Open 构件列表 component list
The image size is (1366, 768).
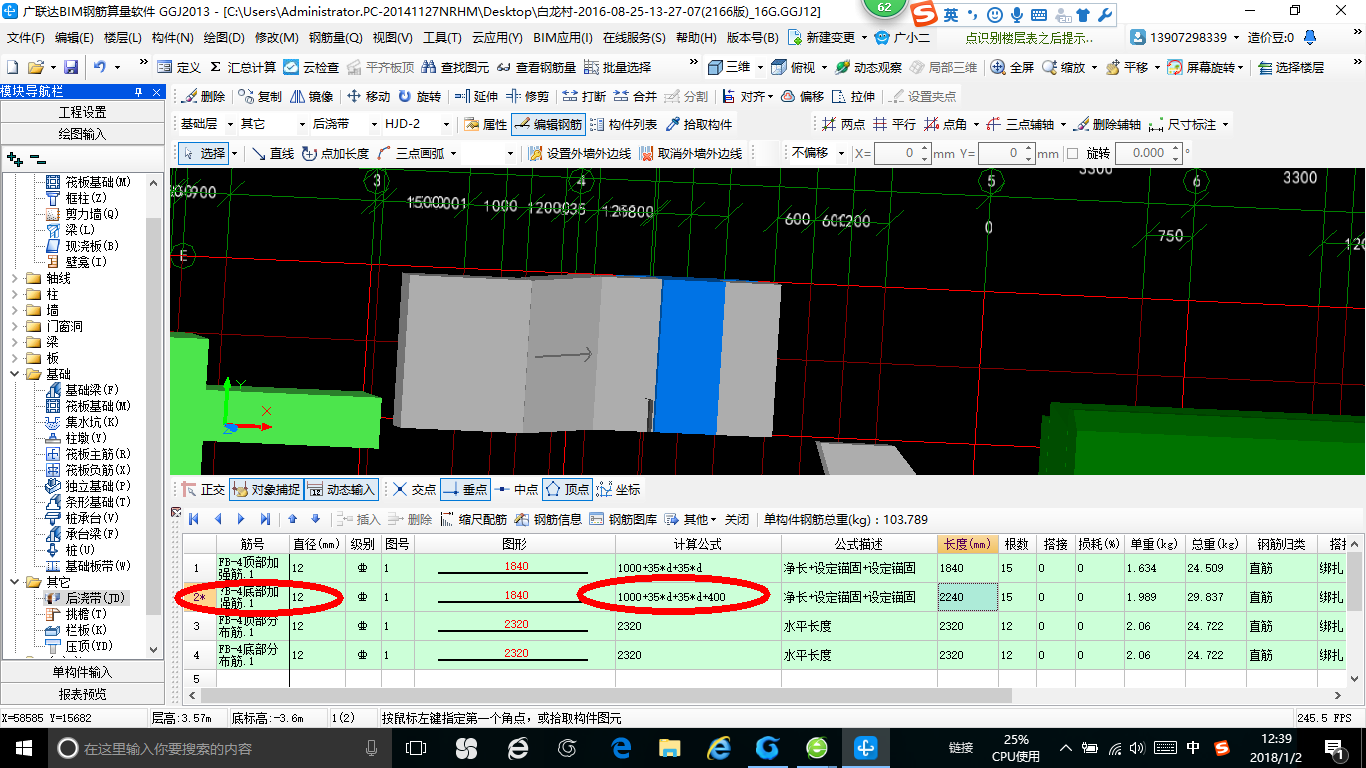(623, 124)
